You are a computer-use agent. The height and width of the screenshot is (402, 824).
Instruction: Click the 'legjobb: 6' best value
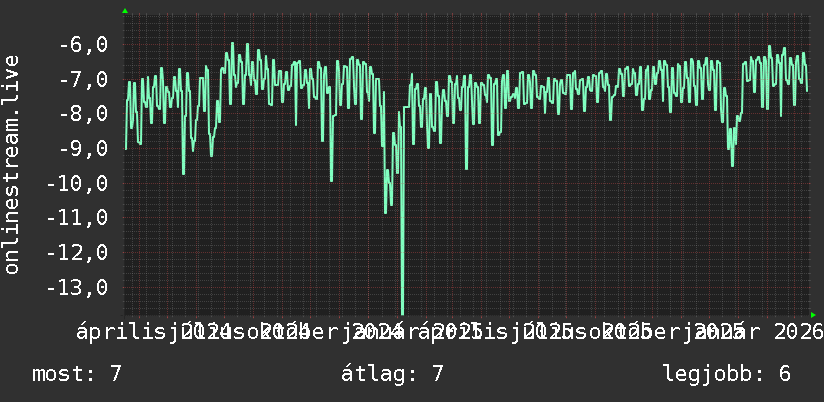[x=727, y=374]
